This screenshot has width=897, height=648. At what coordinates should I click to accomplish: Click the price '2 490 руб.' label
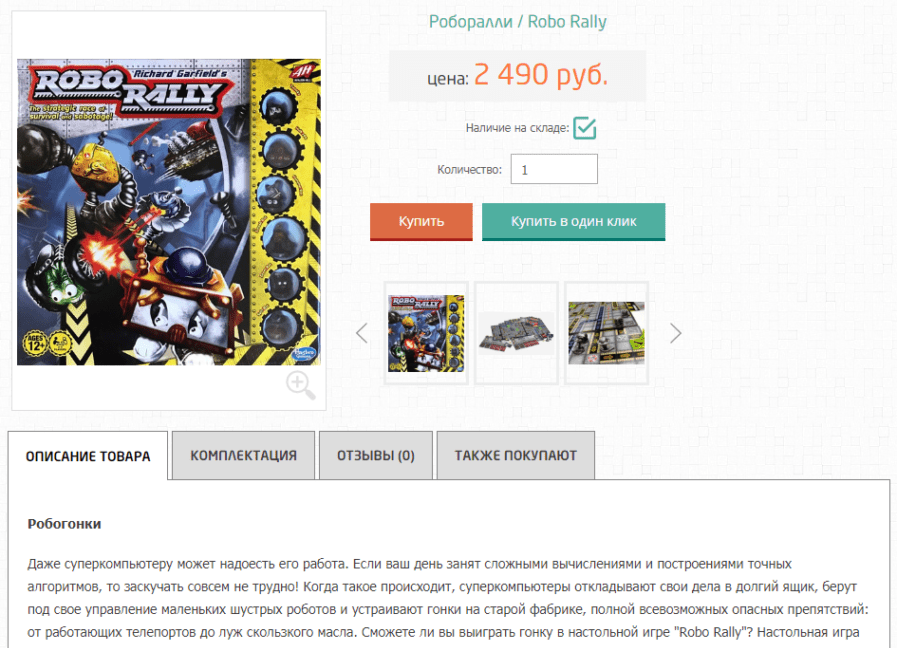tap(541, 74)
